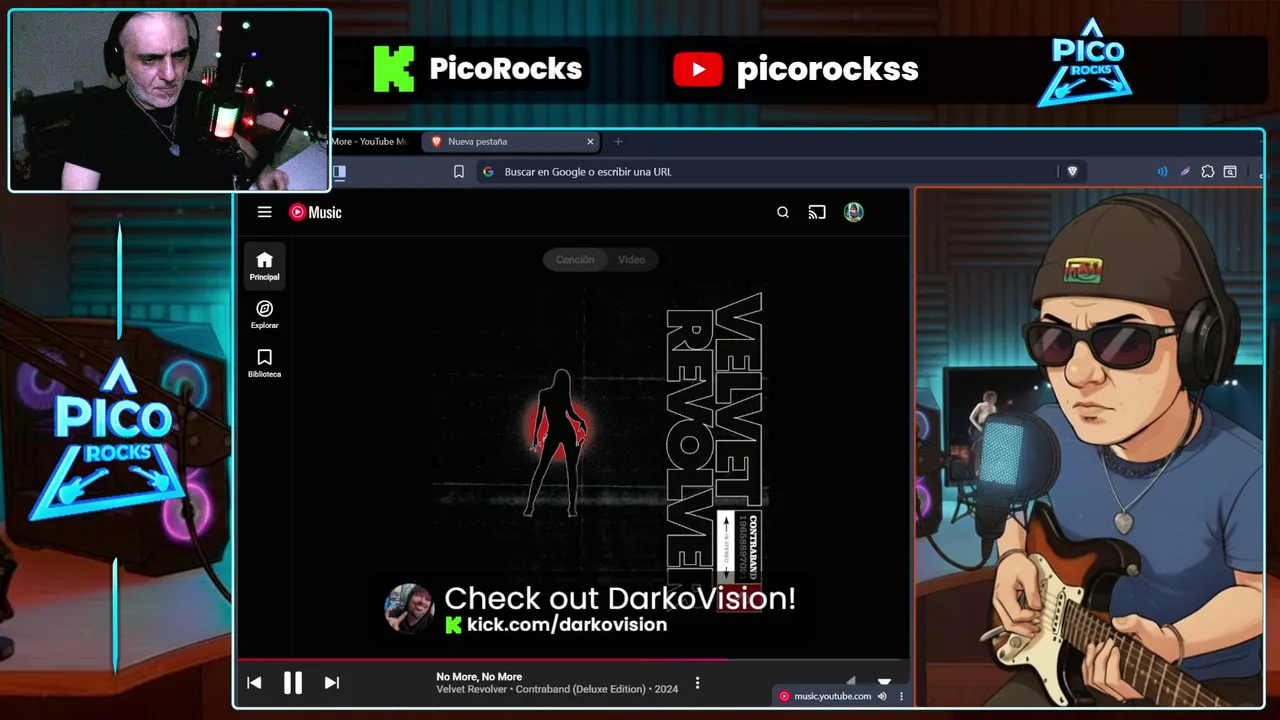This screenshot has height=720, width=1280.
Task: Open the extensions puzzle icon
Action: pyautogui.click(x=1208, y=172)
